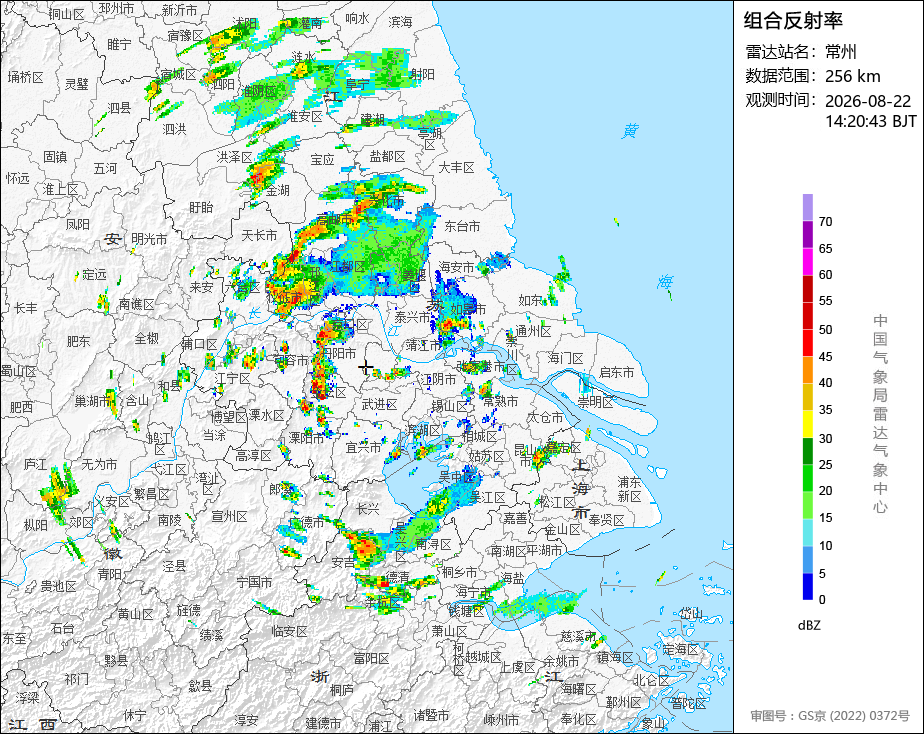
Task: Click the 慈溪市 label near the bay
Action: 578,636
